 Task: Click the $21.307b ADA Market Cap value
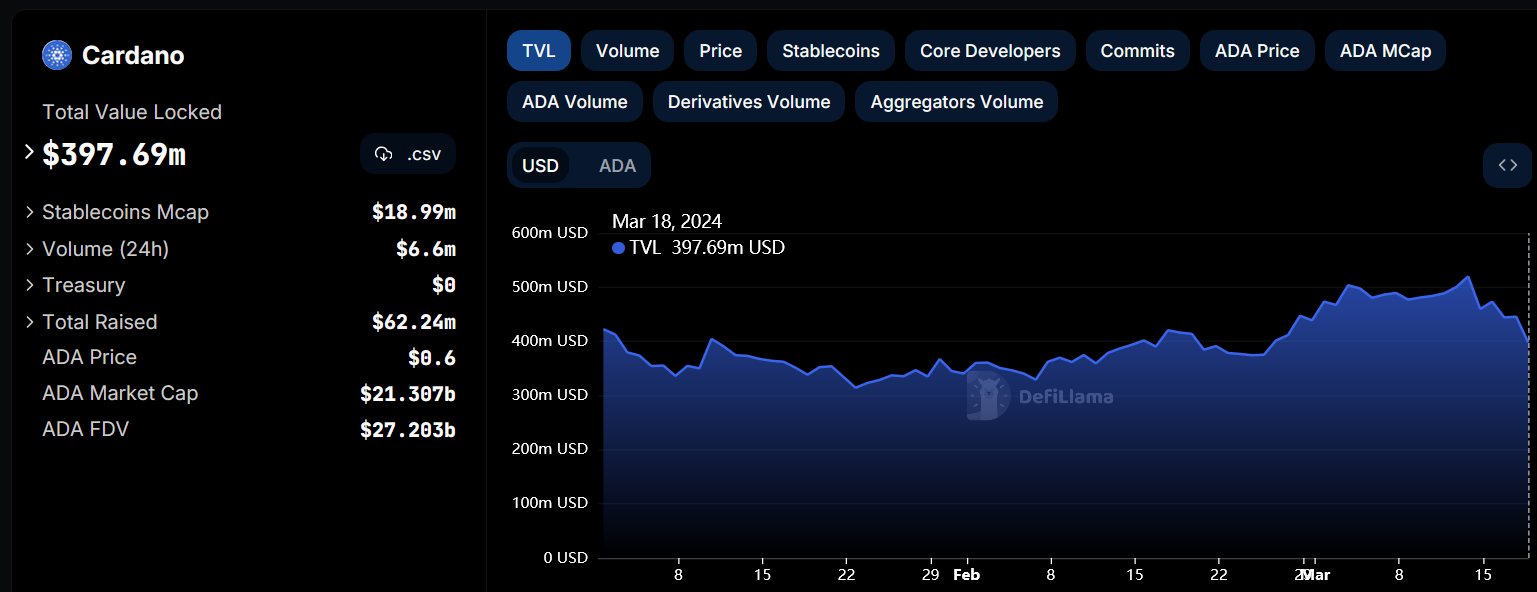click(x=408, y=394)
